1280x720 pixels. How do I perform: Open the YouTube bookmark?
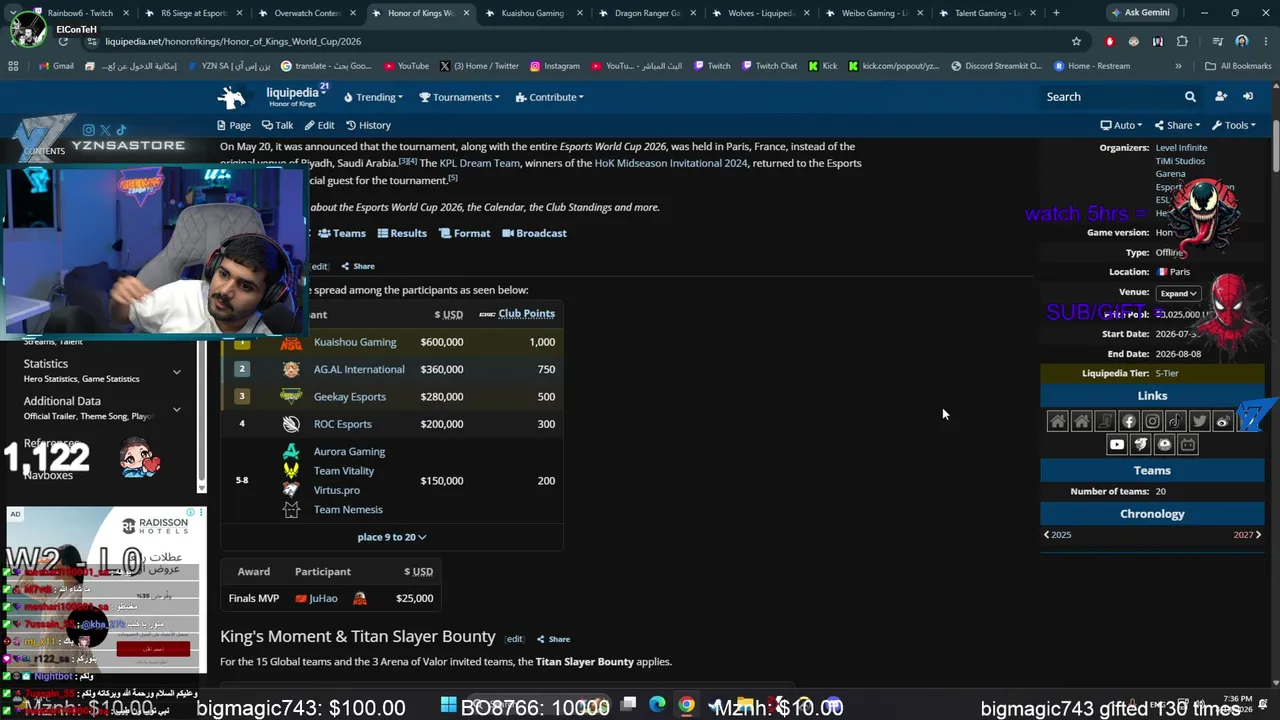pos(405,66)
